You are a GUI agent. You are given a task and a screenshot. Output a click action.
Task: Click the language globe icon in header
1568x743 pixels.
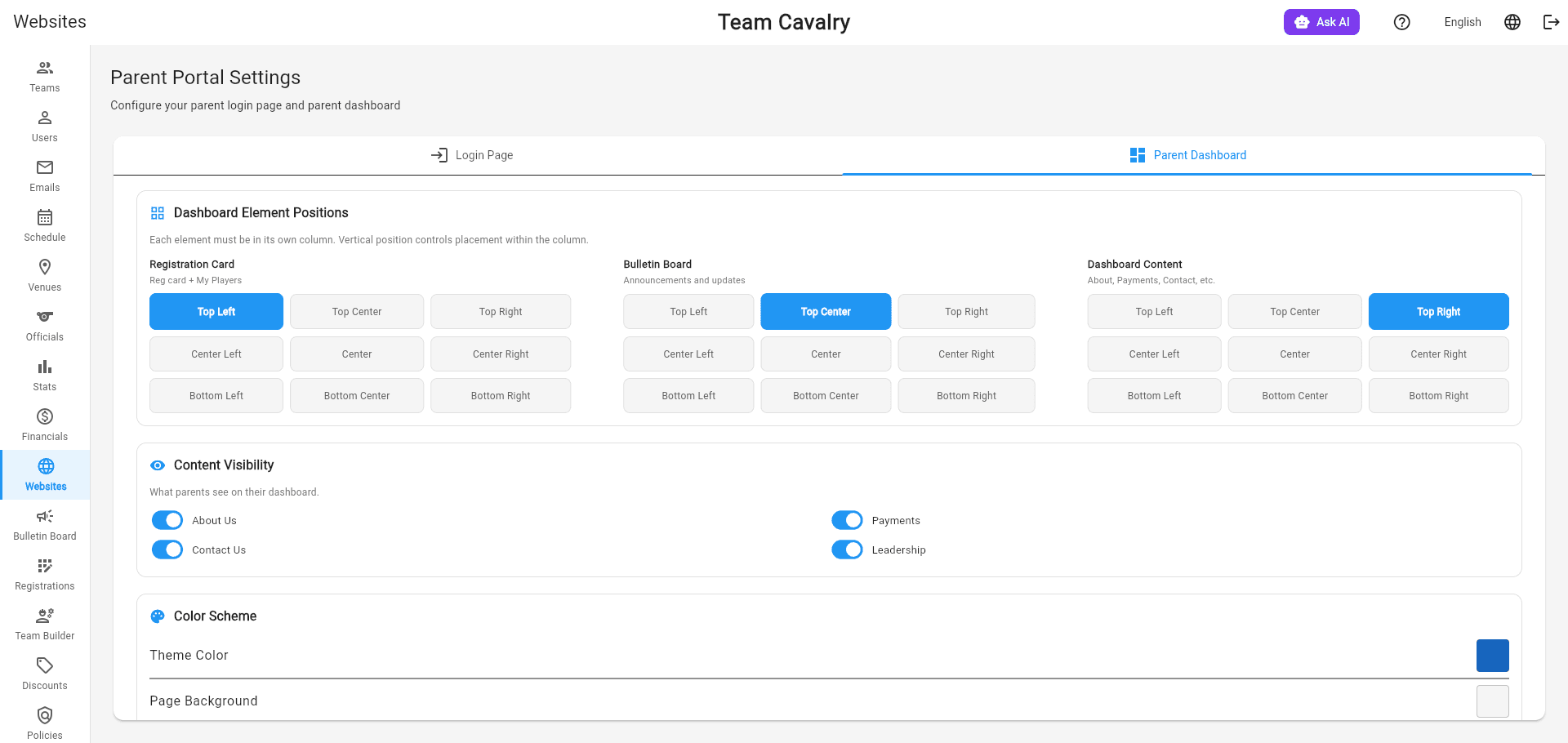point(1512,22)
